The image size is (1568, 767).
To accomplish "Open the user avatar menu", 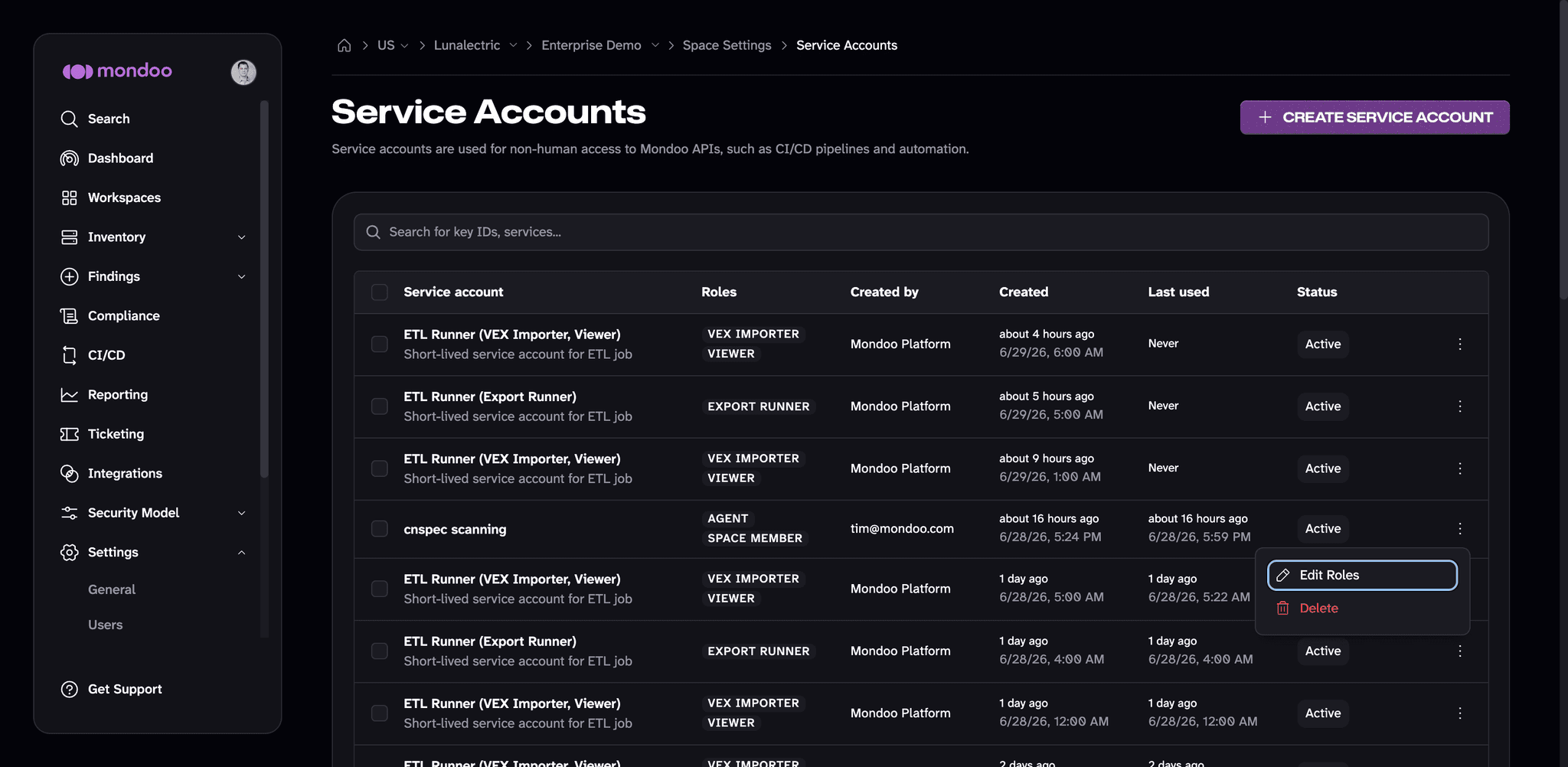I will (243, 72).
